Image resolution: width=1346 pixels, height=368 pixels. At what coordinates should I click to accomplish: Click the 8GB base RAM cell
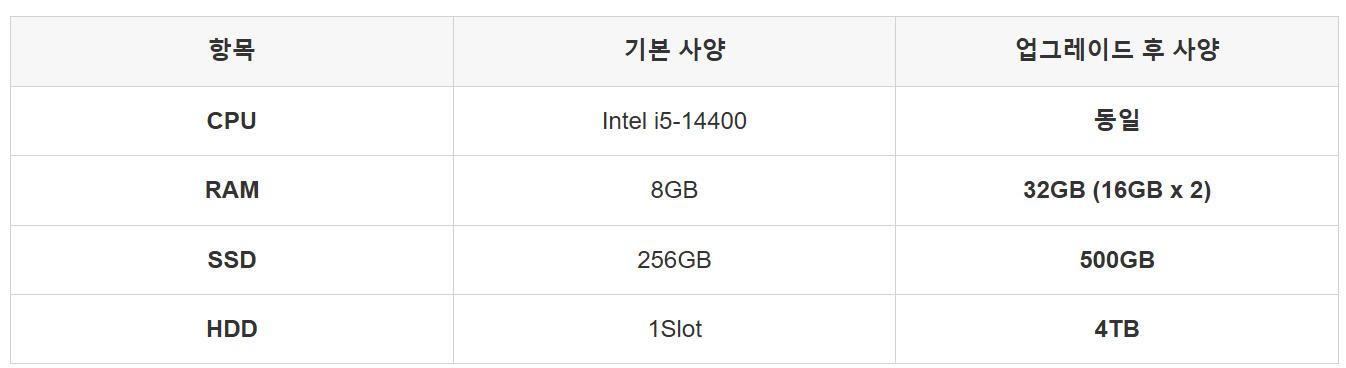point(674,190)
